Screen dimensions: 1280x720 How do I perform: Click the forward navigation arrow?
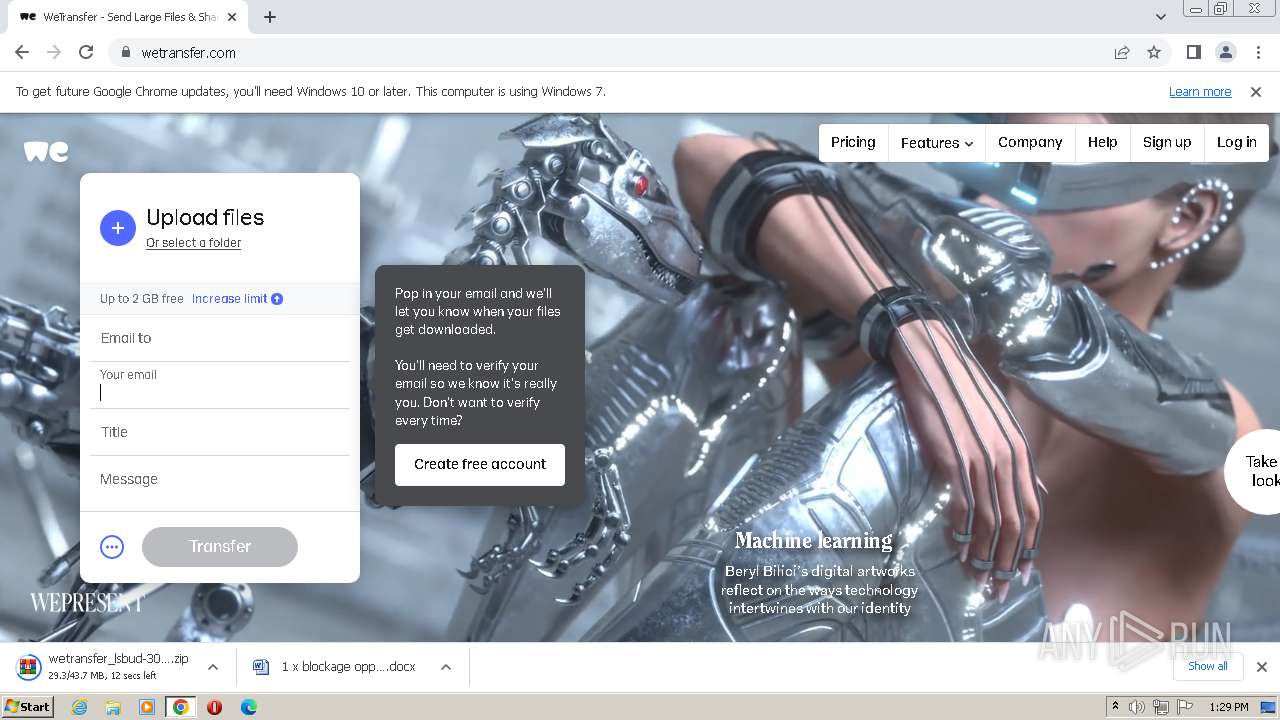pos(54,52)
